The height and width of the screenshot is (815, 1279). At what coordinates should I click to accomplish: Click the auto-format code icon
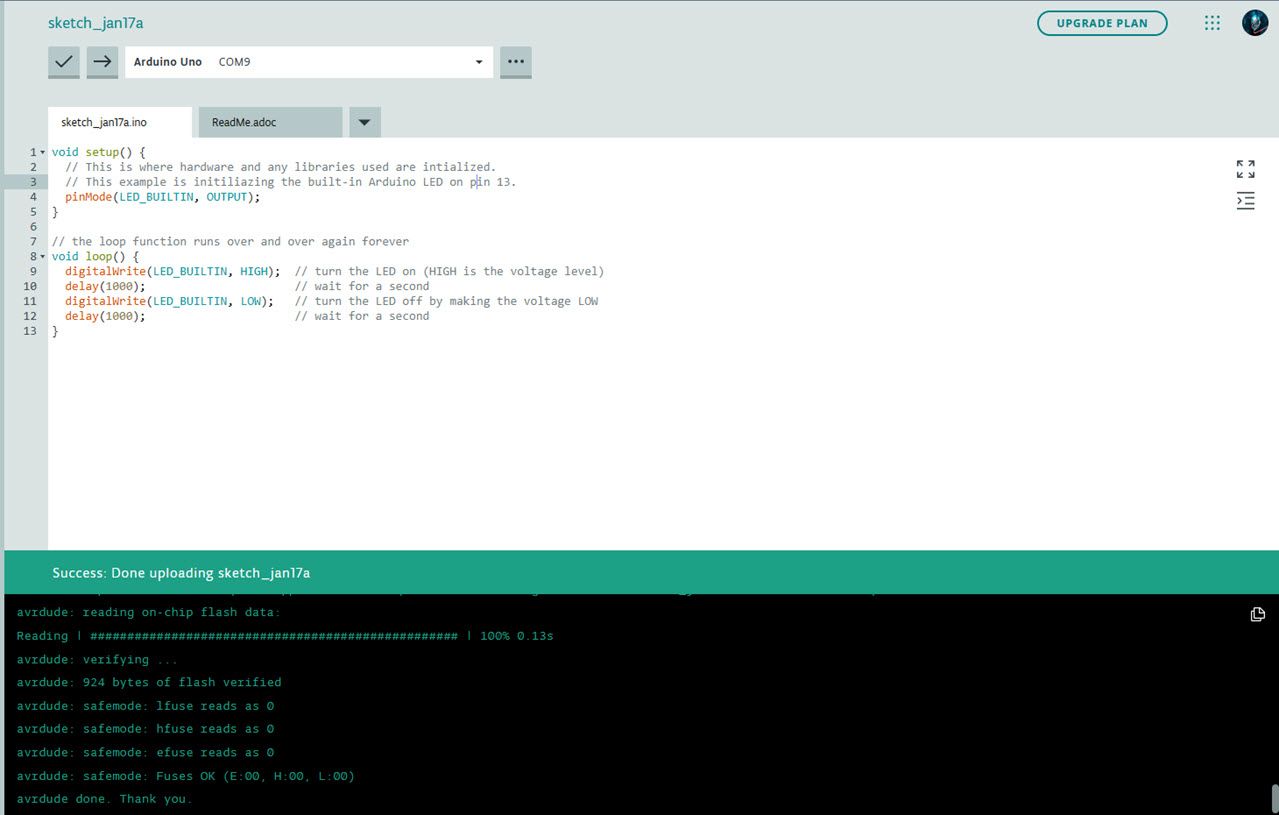[x=1245, y=201]
